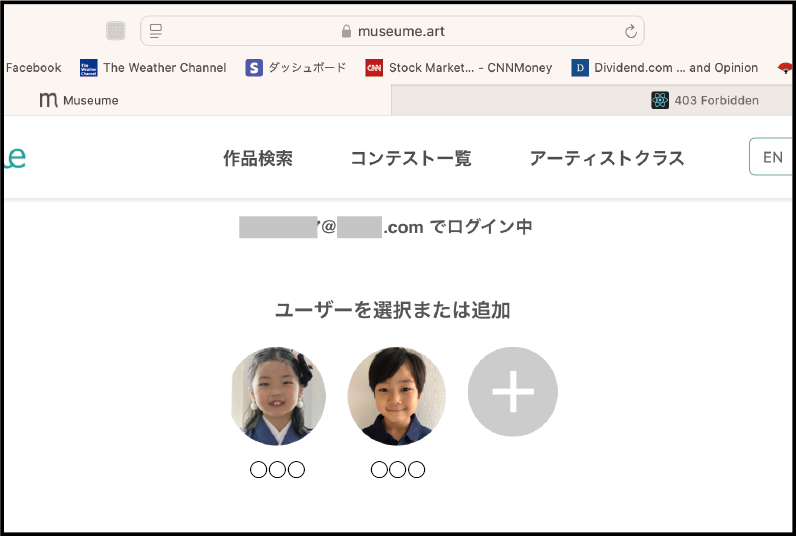Open 作品検索 navigation item
796x537 pixels.
tap(258, 158)
